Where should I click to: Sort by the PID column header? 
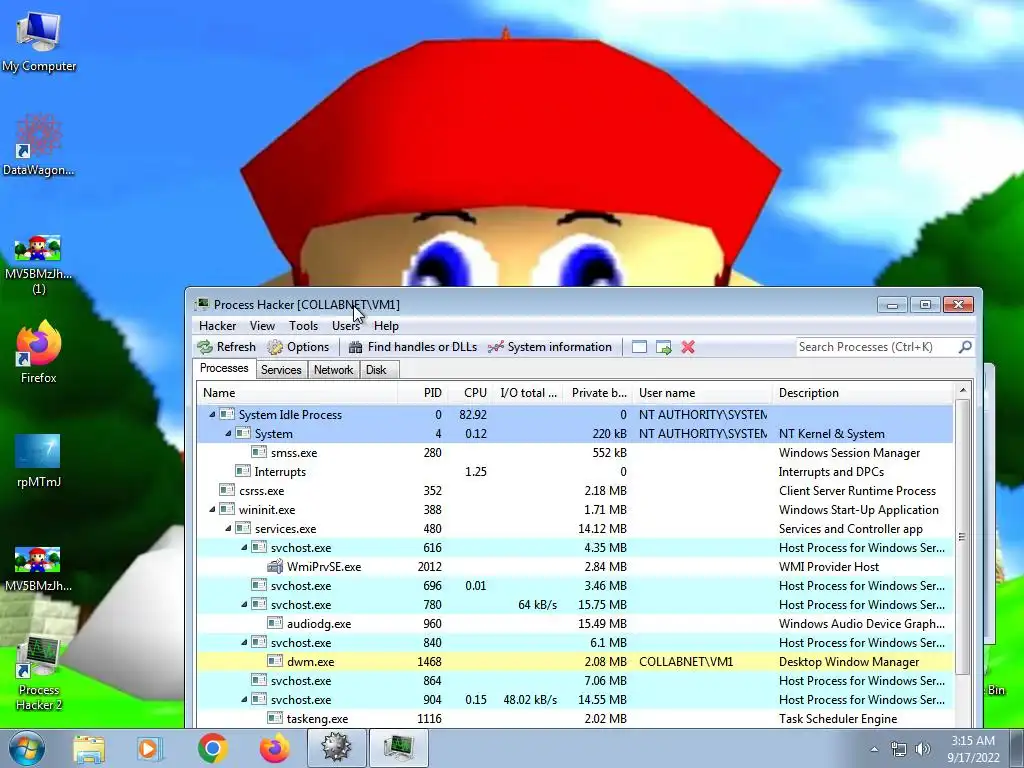point(423,392)
